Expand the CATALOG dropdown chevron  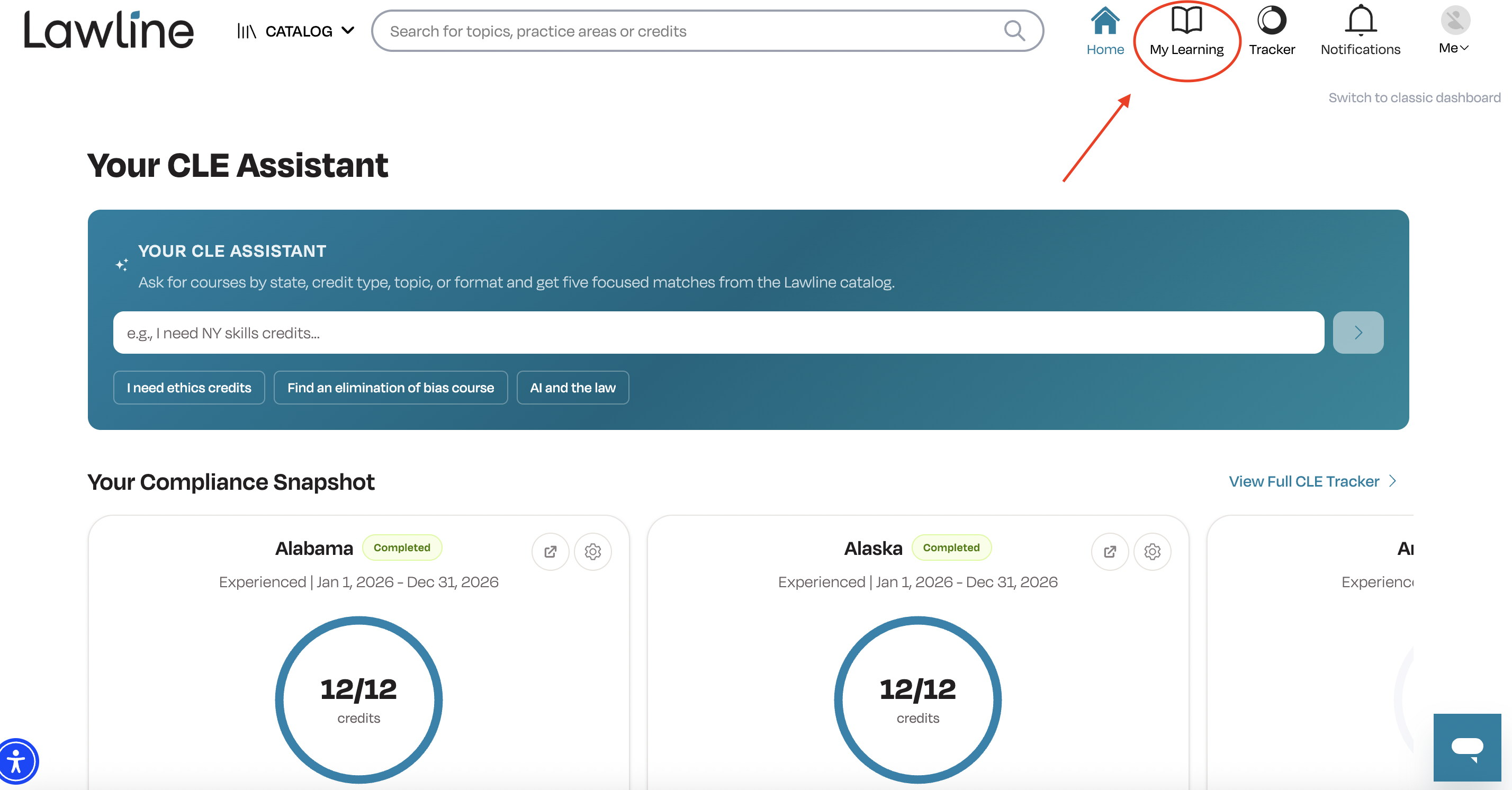click(x=348, y=31)
